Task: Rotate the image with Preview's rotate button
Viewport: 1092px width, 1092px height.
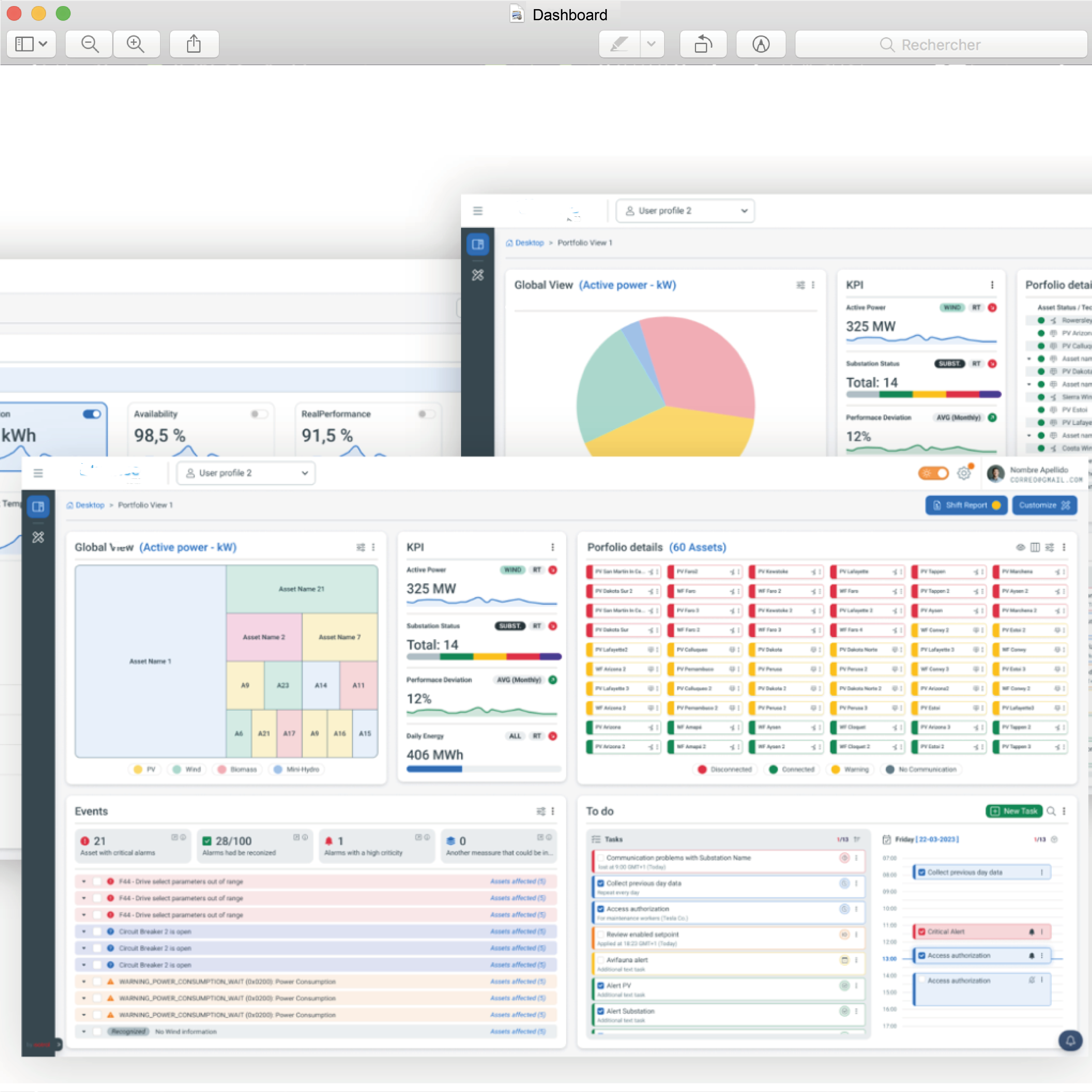Action: tap(703, 44)
